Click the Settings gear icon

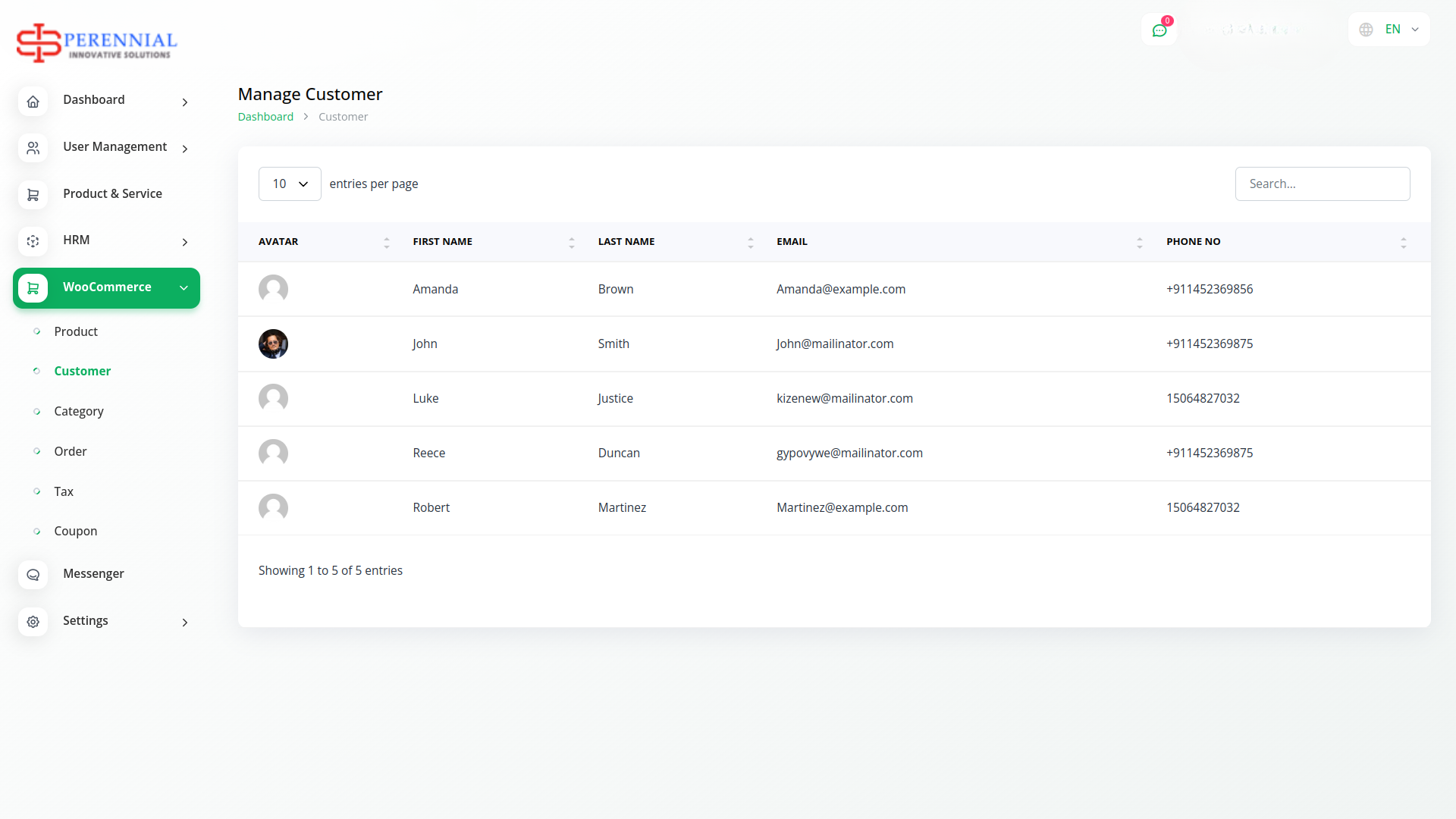click(33, 622)
